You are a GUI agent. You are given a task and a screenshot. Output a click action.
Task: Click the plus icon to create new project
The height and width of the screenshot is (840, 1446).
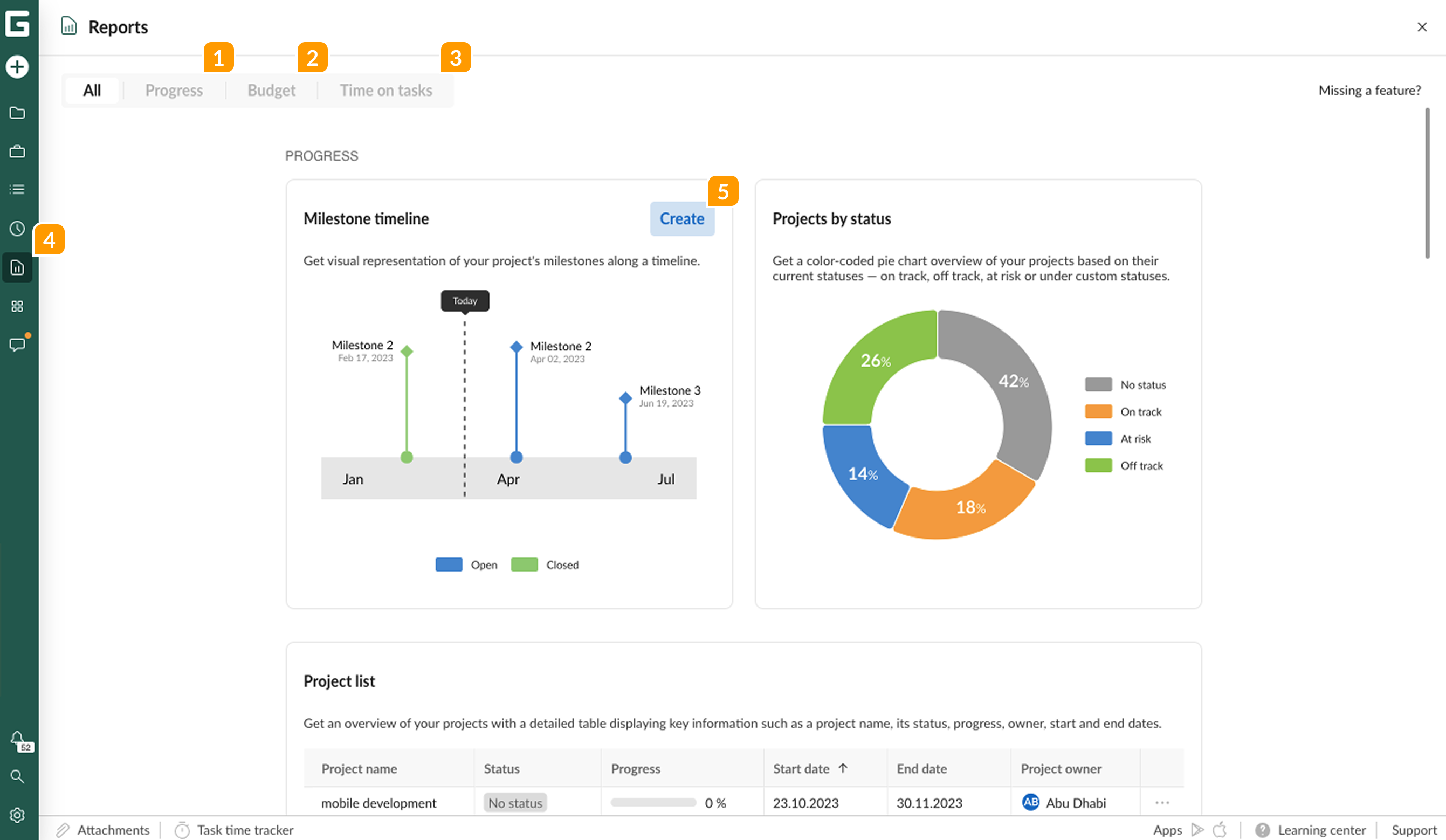point(17,66)
